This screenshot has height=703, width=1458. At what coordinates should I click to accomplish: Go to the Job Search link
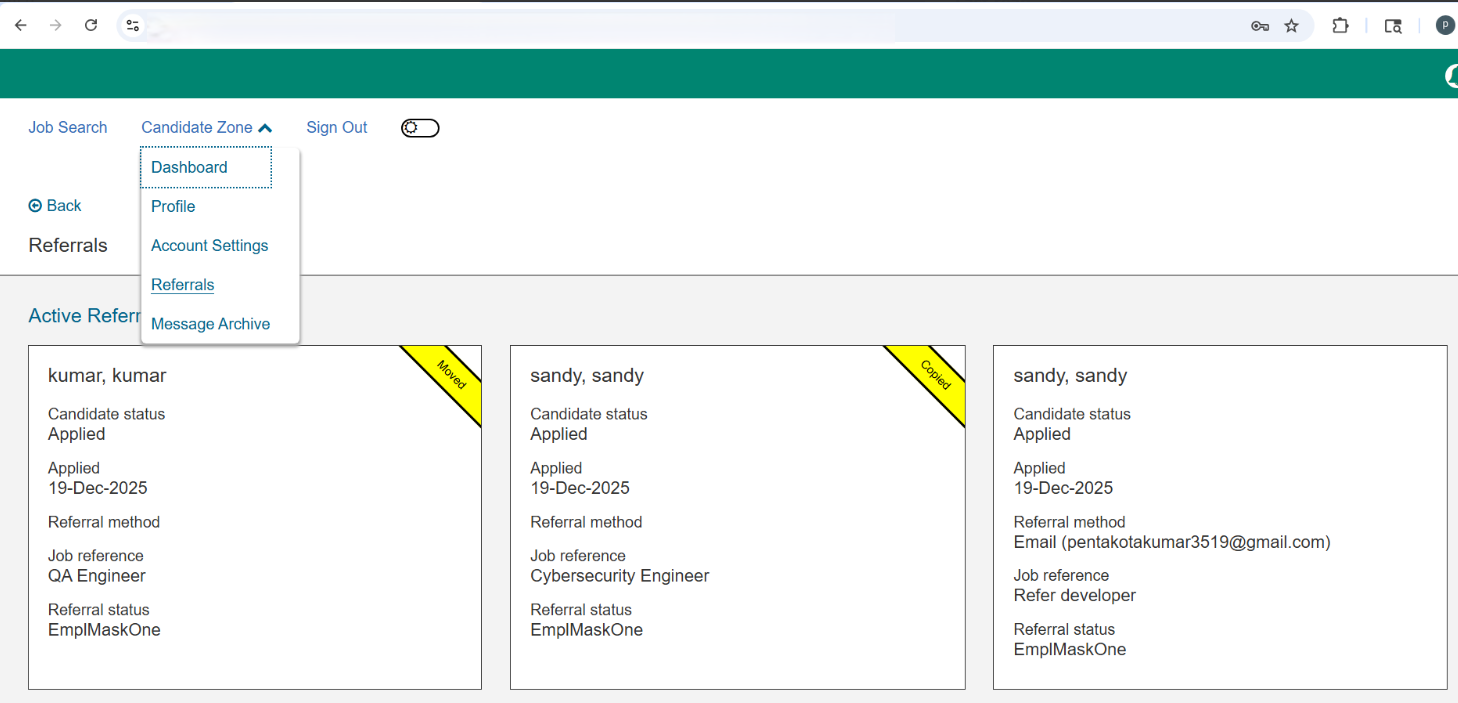click(x=67, y=128)
